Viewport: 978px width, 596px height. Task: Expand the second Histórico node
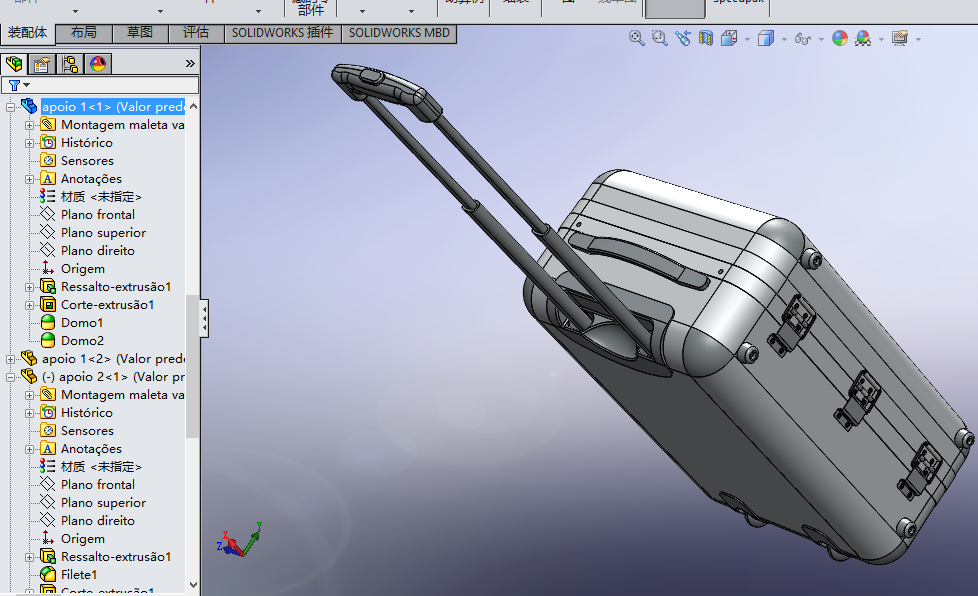pos(29,413)
